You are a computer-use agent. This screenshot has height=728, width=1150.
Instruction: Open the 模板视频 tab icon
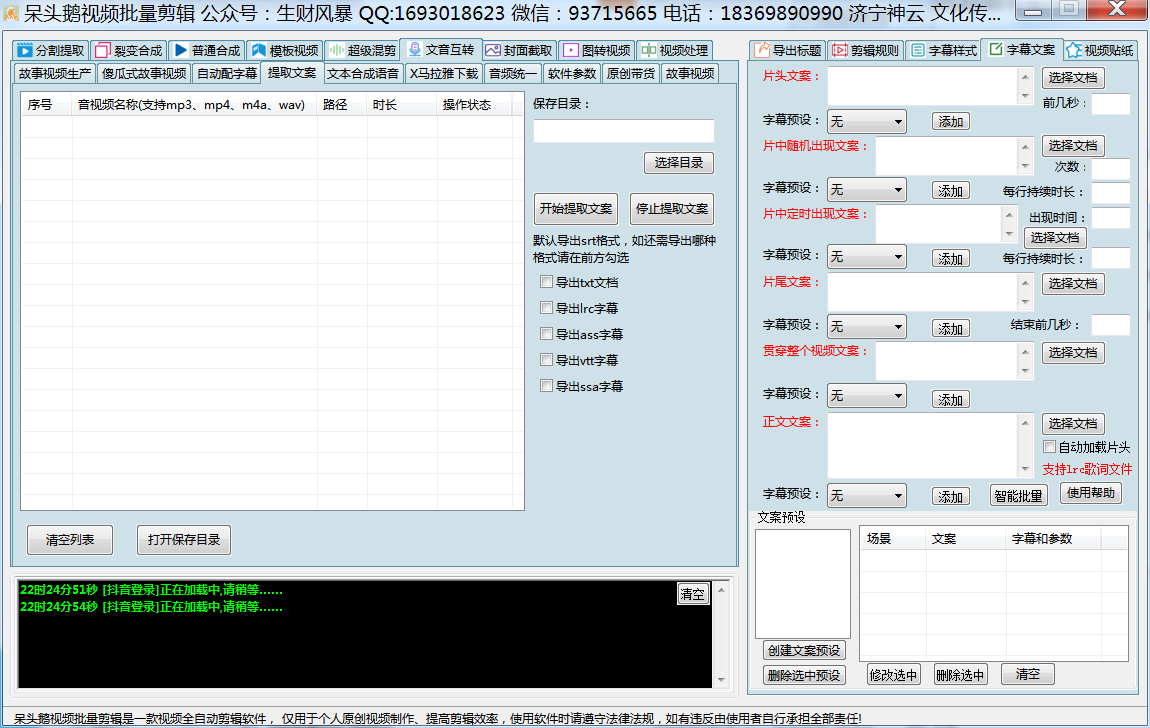point(258,51)
